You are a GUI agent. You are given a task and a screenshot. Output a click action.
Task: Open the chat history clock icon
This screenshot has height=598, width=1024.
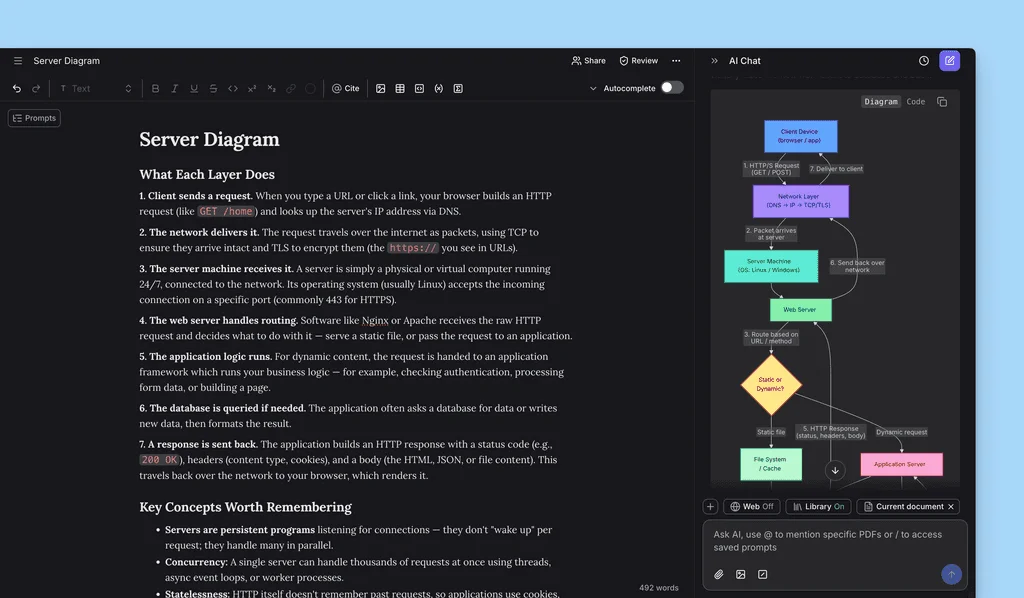click(x=923, y=61)
